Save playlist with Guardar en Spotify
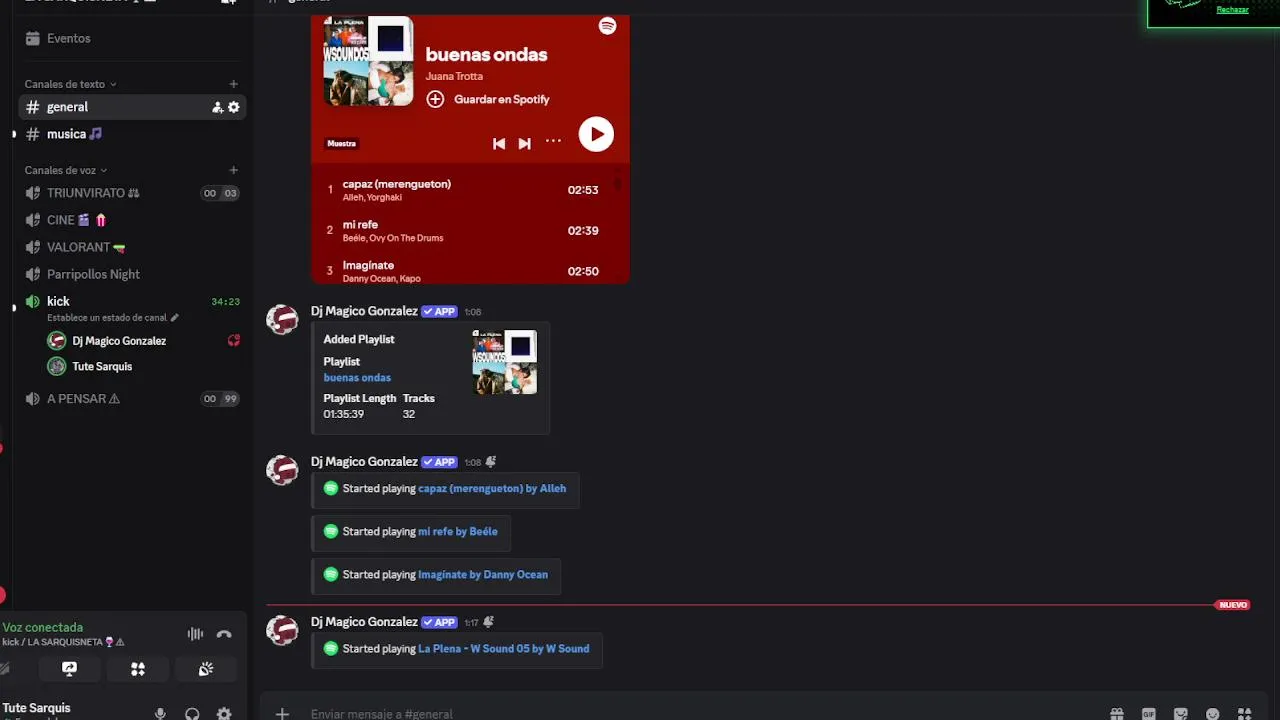The width and height of the screenshot is (1280, 720). tap(488, 99)
